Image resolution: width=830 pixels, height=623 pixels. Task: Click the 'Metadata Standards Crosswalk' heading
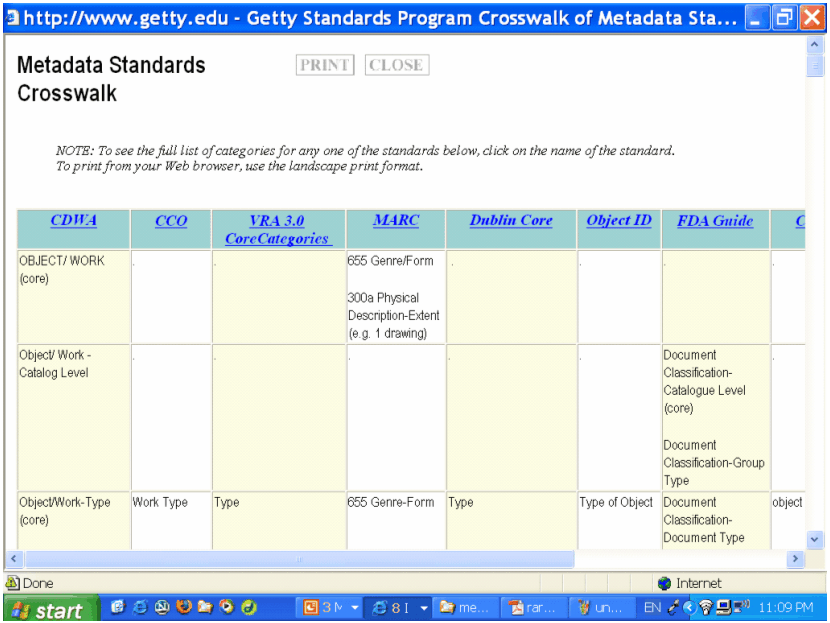click(111, 79)
